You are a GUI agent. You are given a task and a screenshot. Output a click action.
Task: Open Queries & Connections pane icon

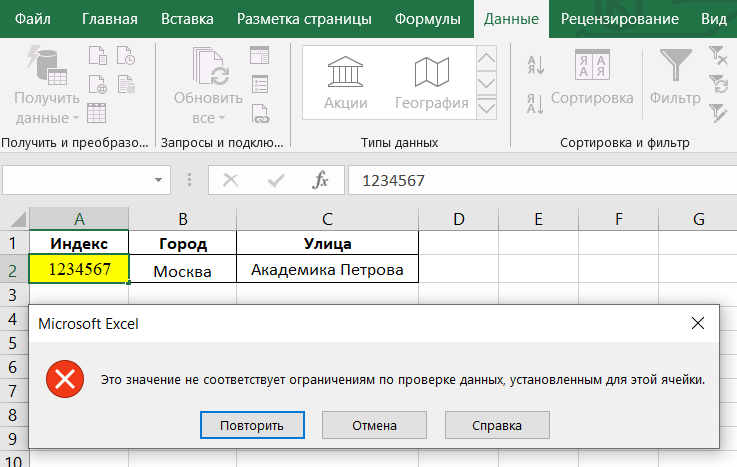(x=259, y=55)
